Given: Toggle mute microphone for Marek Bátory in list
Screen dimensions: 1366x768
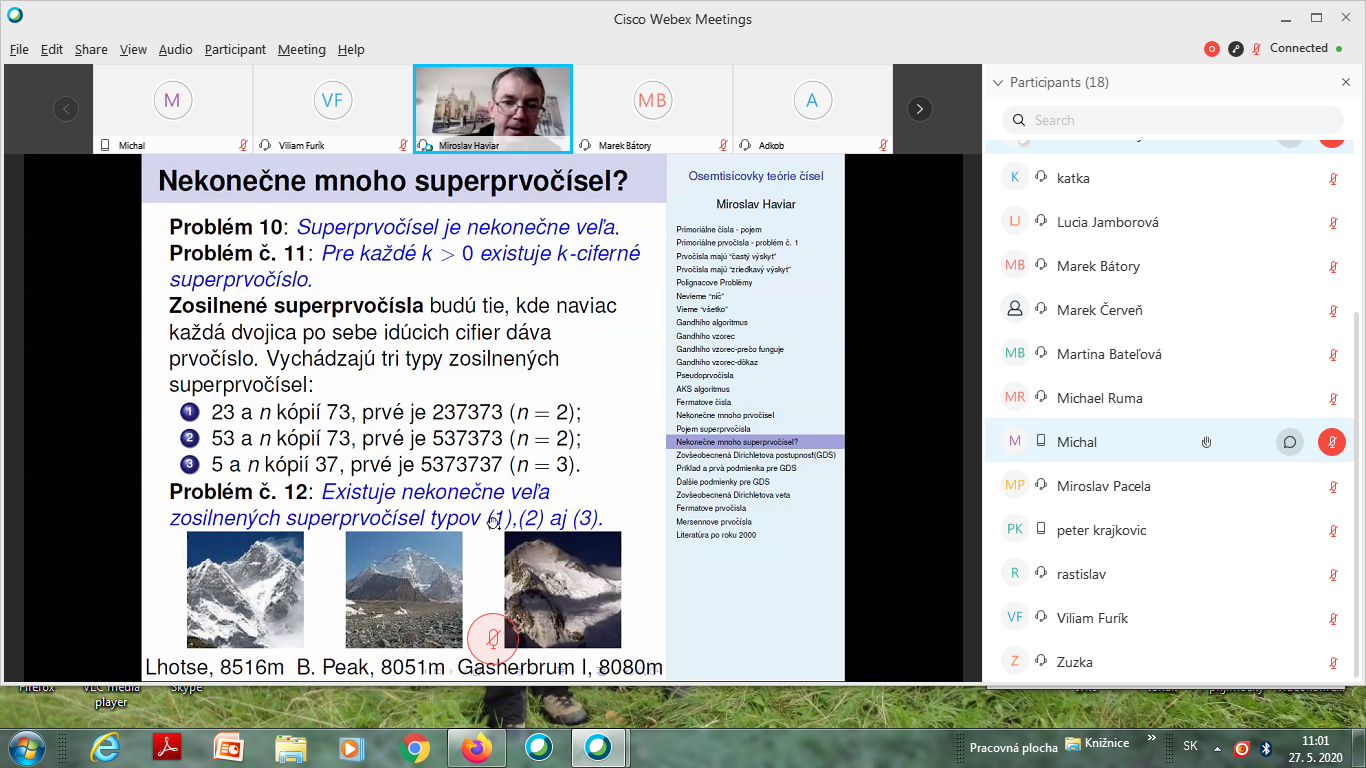Looking at the screenshot, I should tap(1333, 266).
